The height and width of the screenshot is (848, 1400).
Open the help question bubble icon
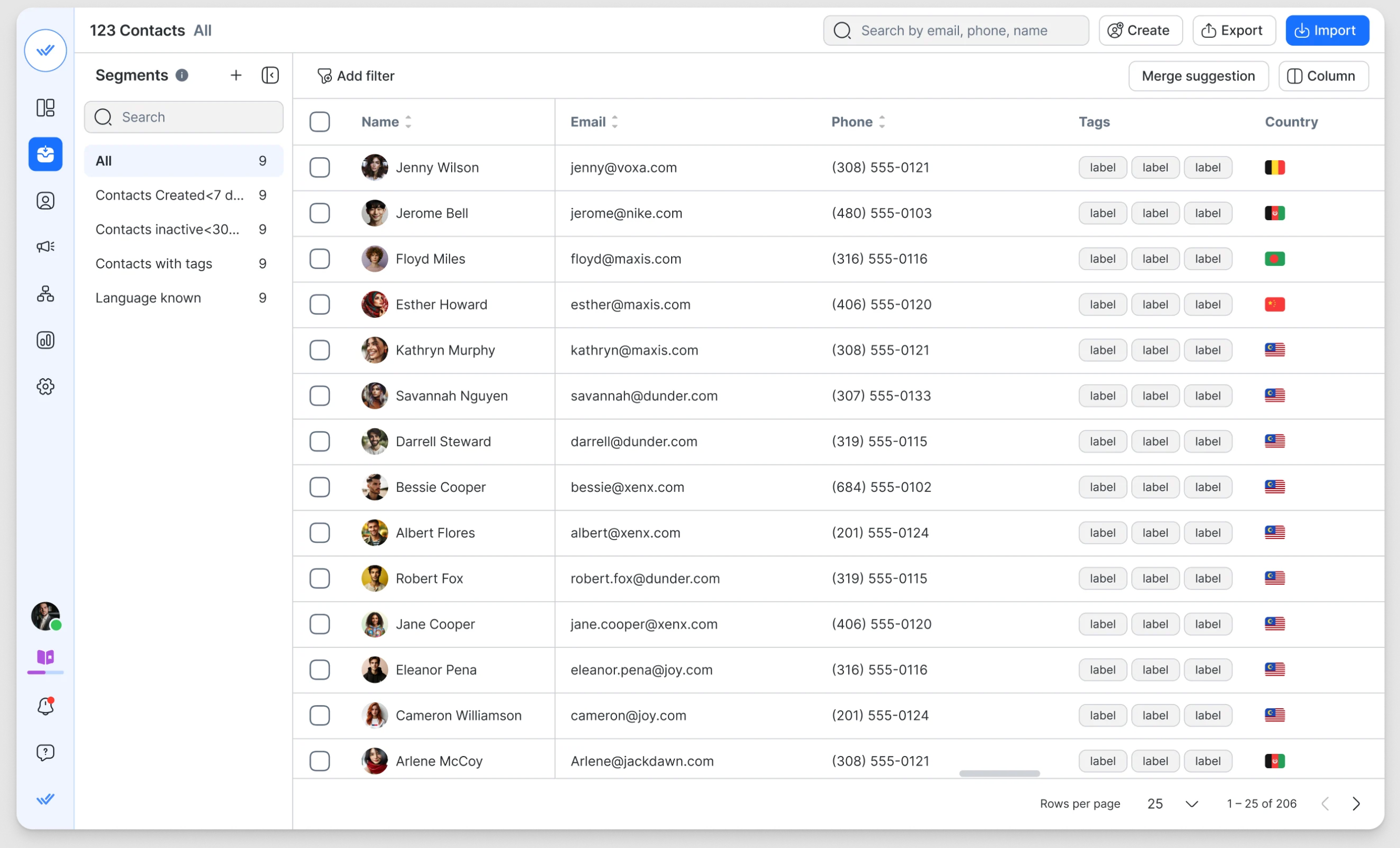(46, 752)
